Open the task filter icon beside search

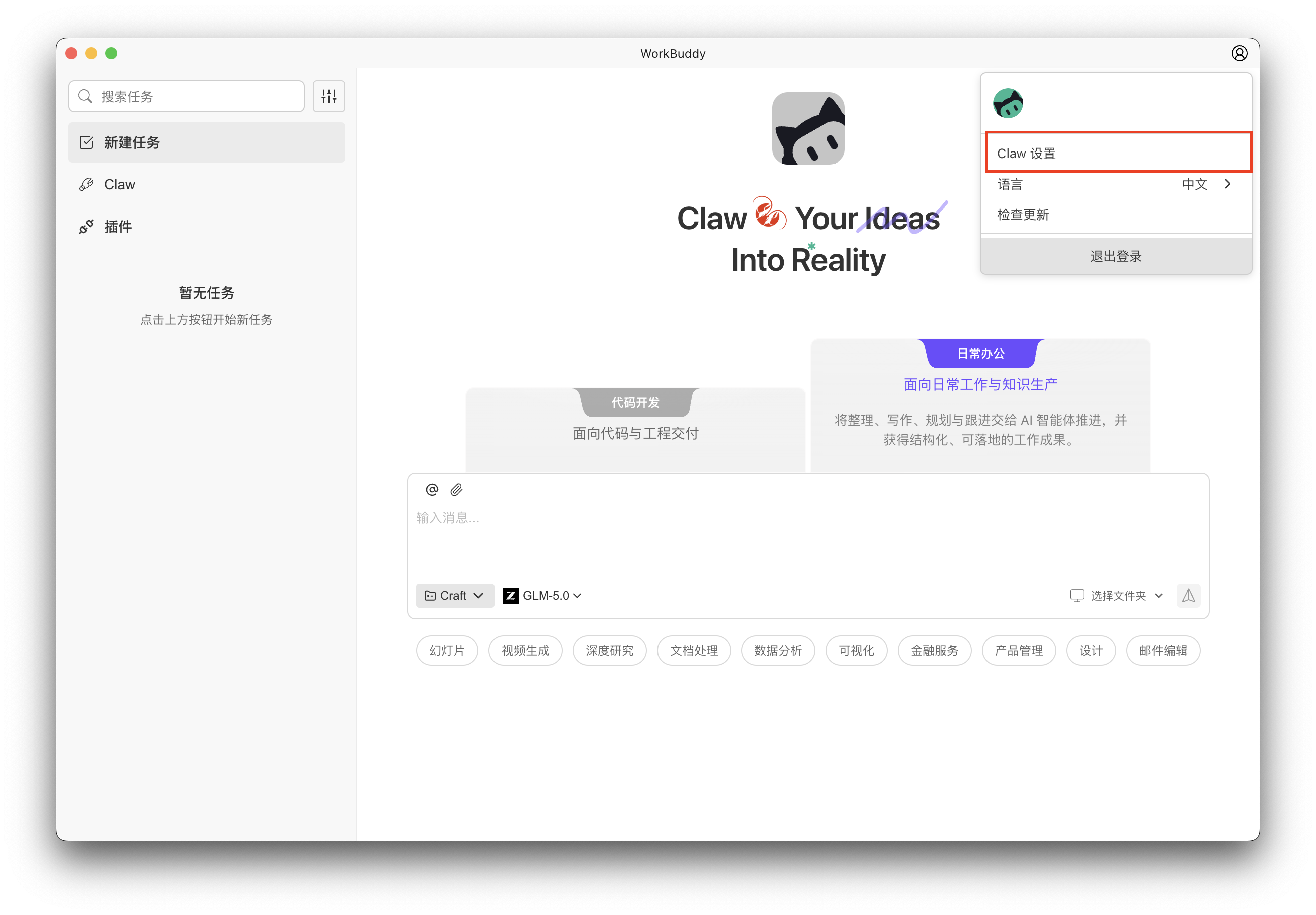click(328, 96)
